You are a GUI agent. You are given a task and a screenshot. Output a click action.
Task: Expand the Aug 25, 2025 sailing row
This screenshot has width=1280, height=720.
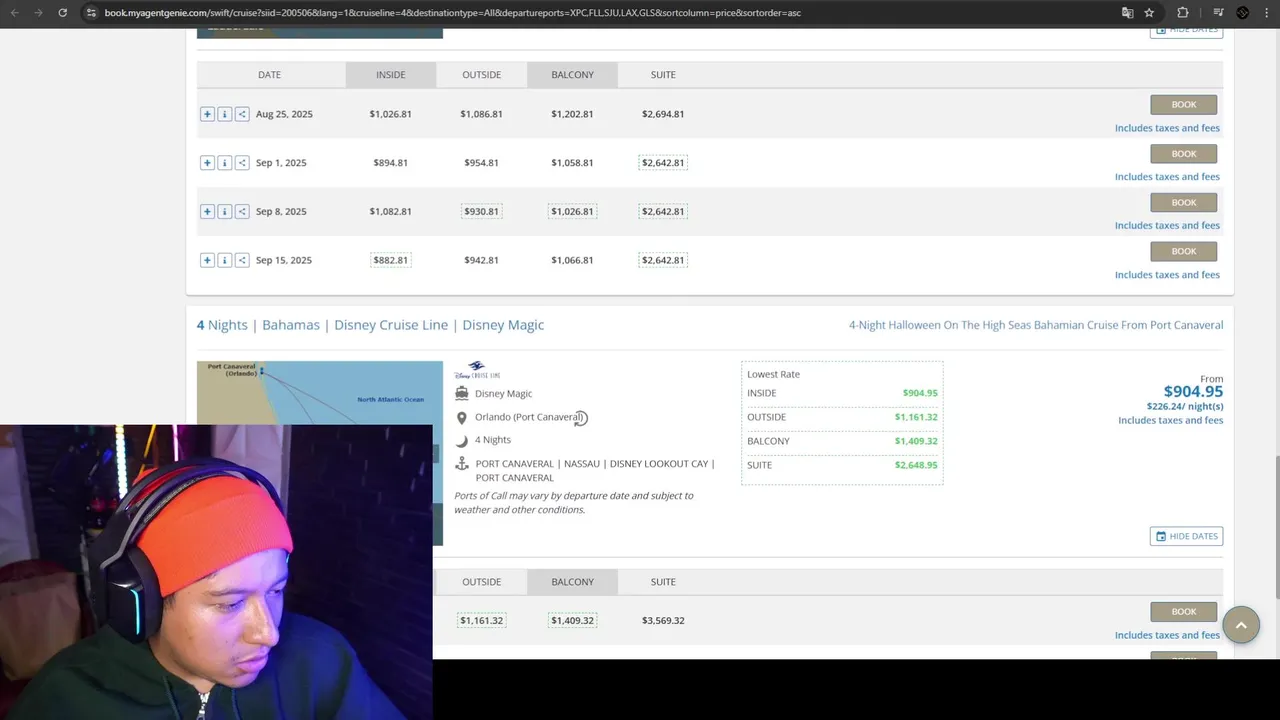pyautogui.click(x=207, y=114)
